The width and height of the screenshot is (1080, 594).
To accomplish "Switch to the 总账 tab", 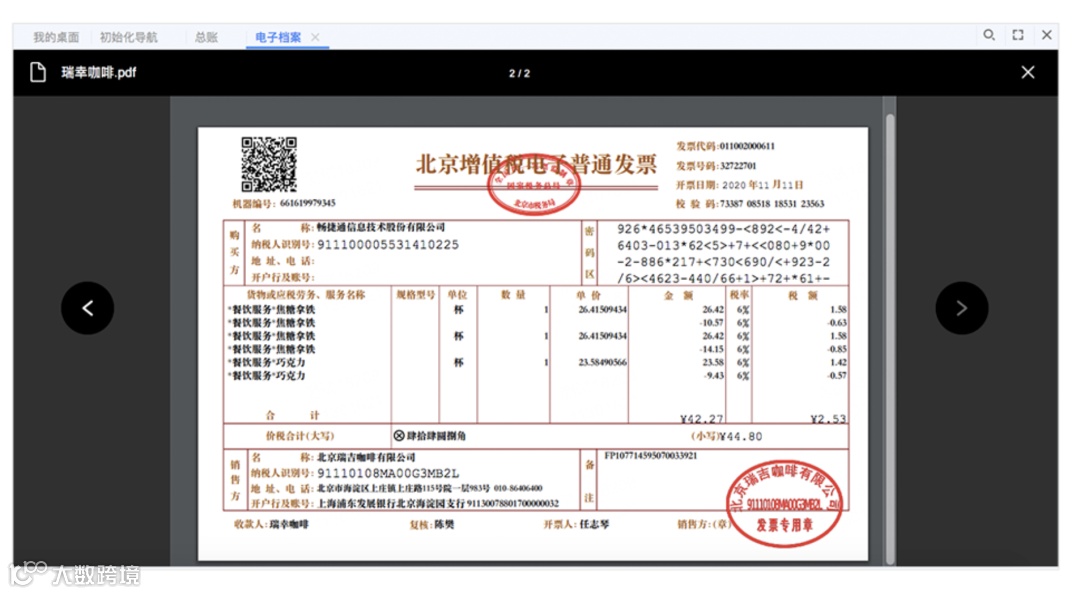I will pyautogui.click(x=206, y=37).
